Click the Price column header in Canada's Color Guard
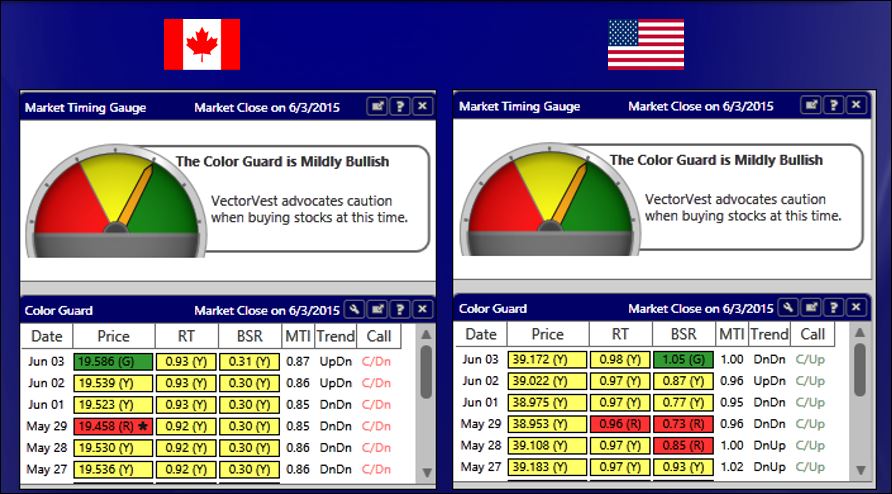Screen dimensions: 892x494 click(x=114, y=336)
